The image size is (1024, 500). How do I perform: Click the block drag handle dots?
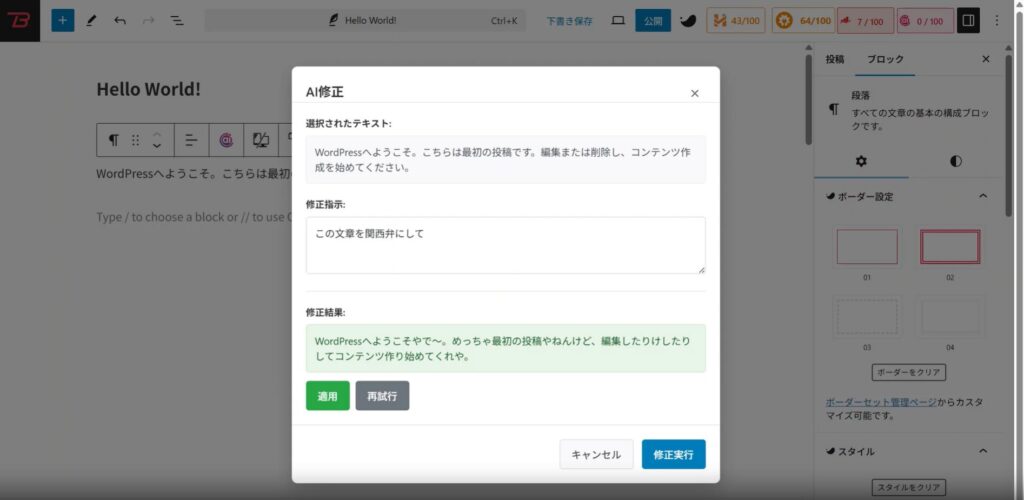pyautogui.click(x=135, y=140)
